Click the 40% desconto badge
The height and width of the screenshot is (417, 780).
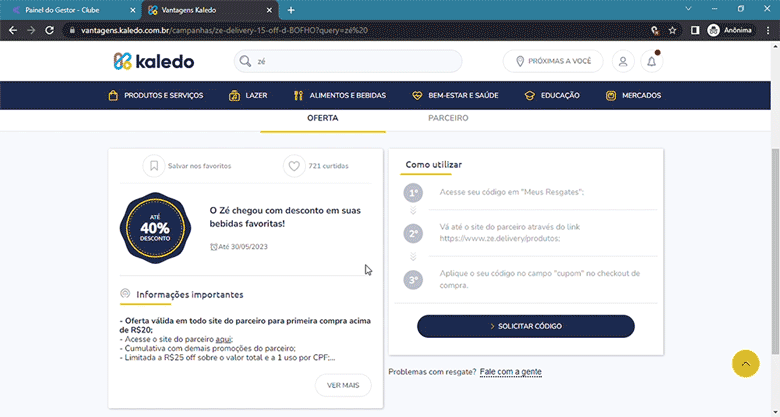click(x=155, y=228)
